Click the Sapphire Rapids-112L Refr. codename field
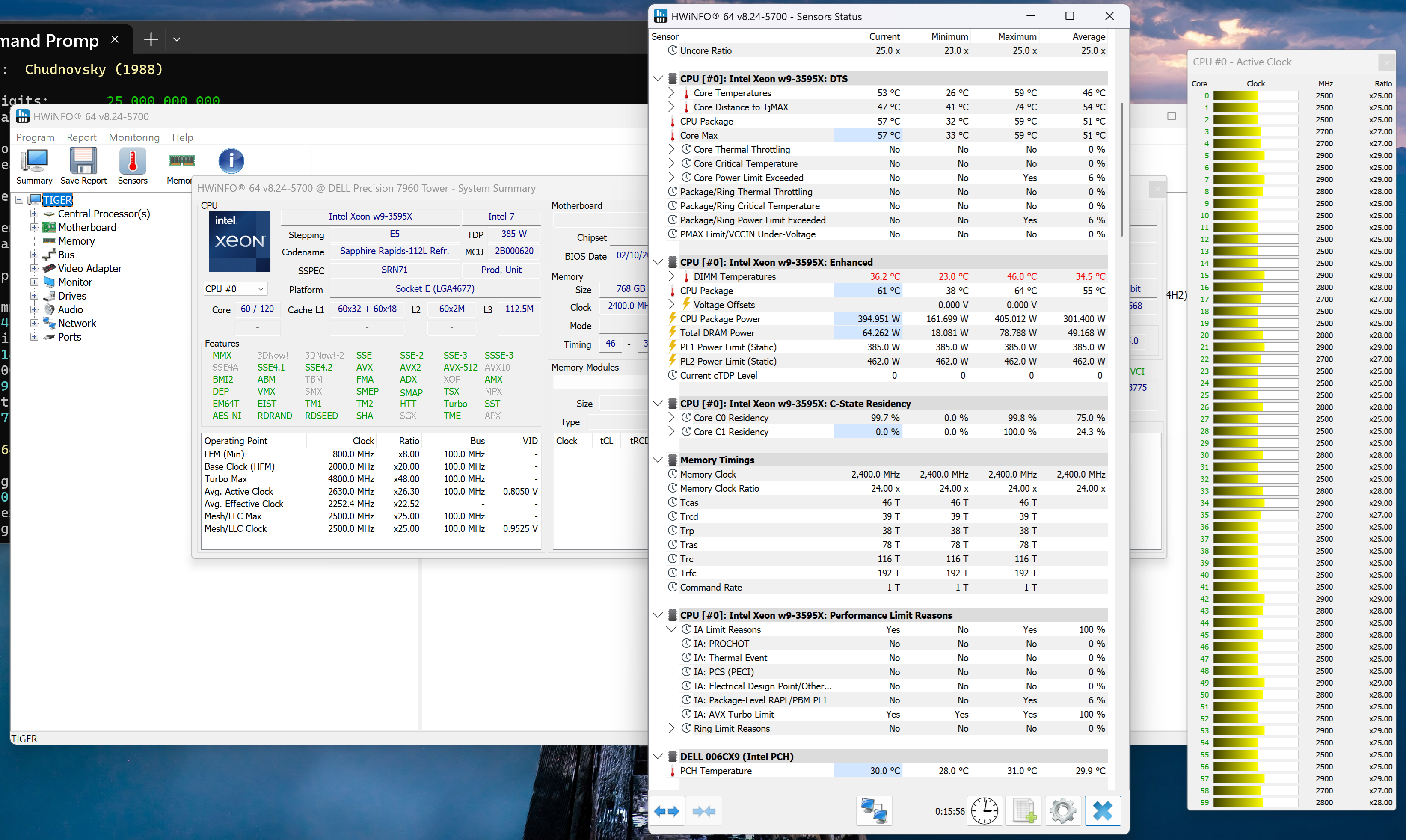The height and width of the screenshot is (840, 1406). (x=395, y=251)
